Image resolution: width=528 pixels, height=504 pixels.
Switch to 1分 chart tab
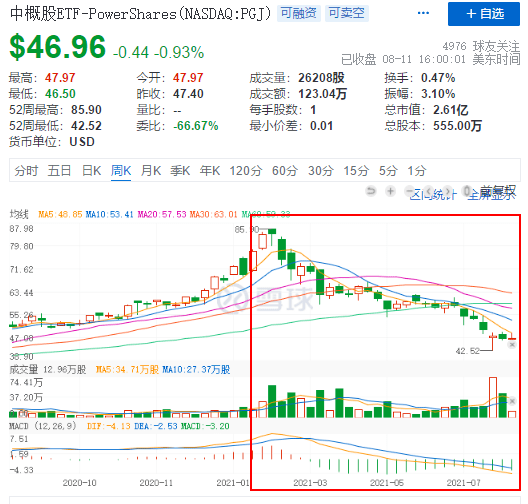tap(417, 171)
